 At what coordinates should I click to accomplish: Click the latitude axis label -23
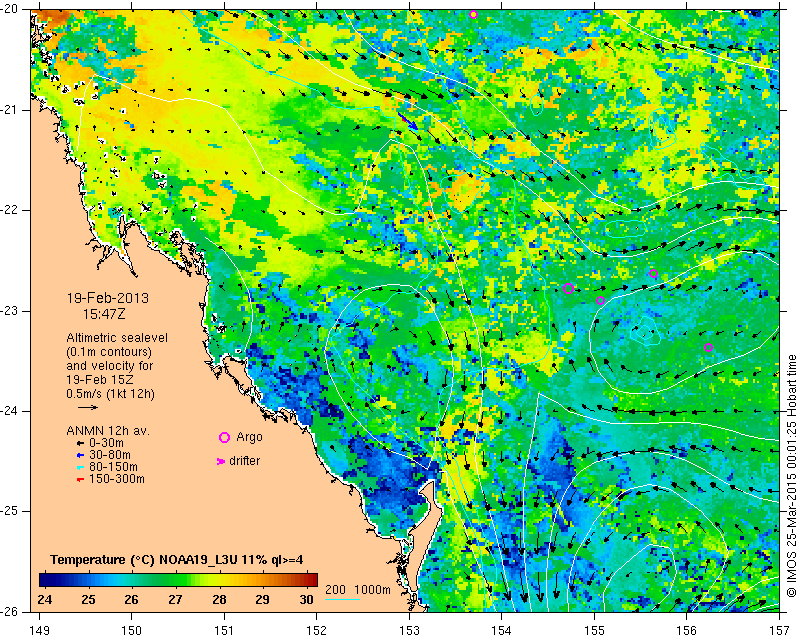tap(11, 311)
